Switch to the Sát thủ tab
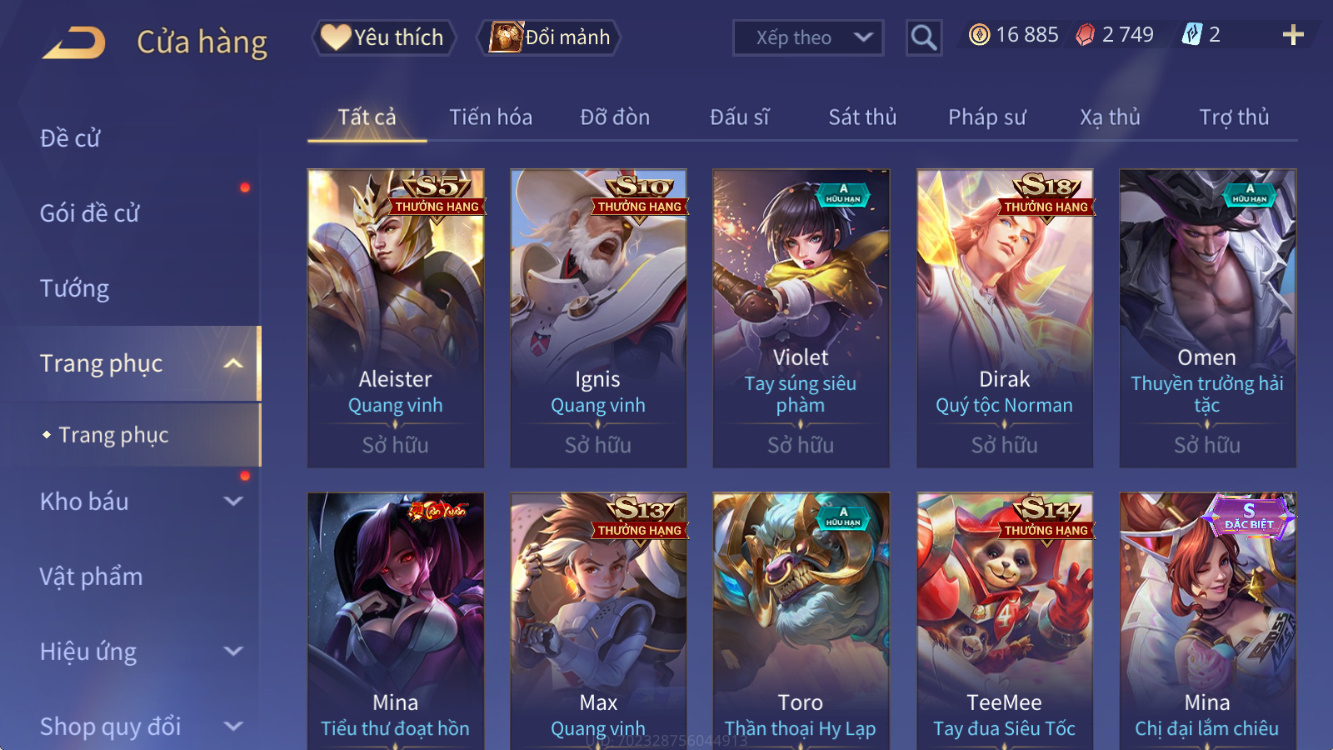Image resolution: width=1333 pixels, height=750 pixels. pyautogui.click(x=862, y=117)
